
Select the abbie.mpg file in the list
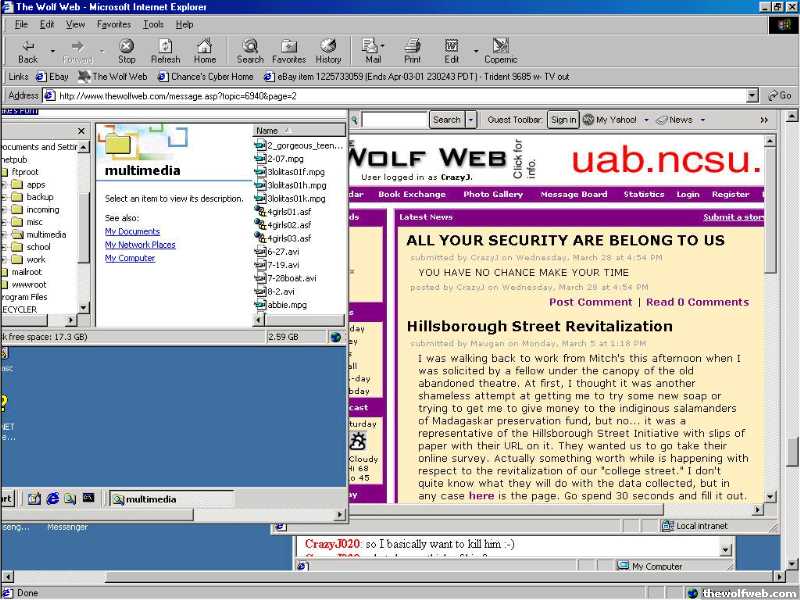pos(287,304)
